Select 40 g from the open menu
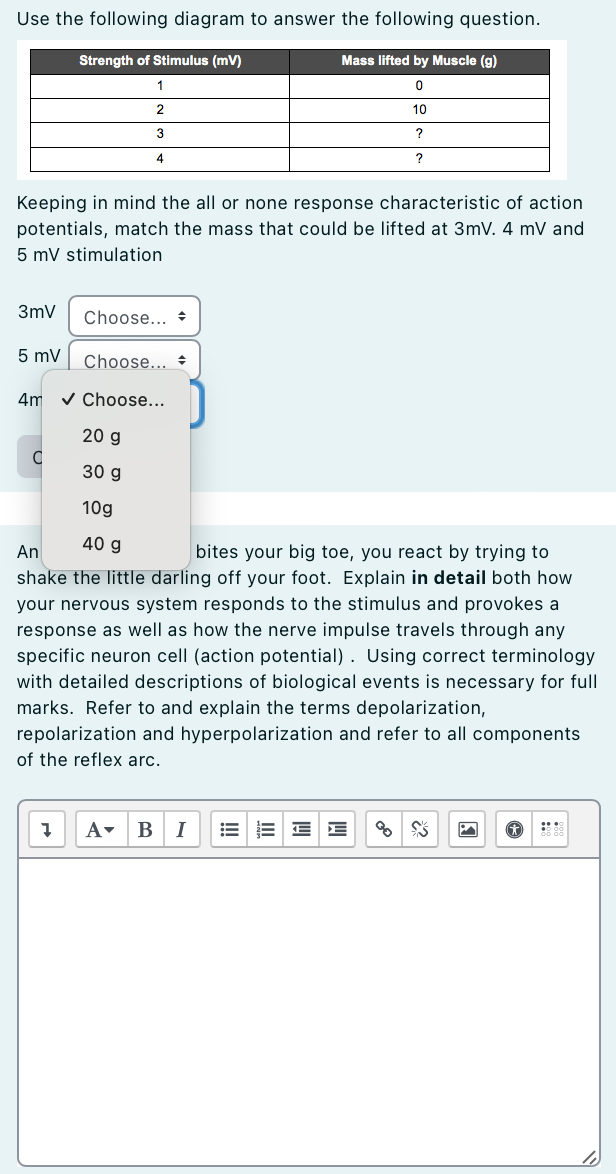This screenshot has width=616, height=1174. [x=101, y=543]
